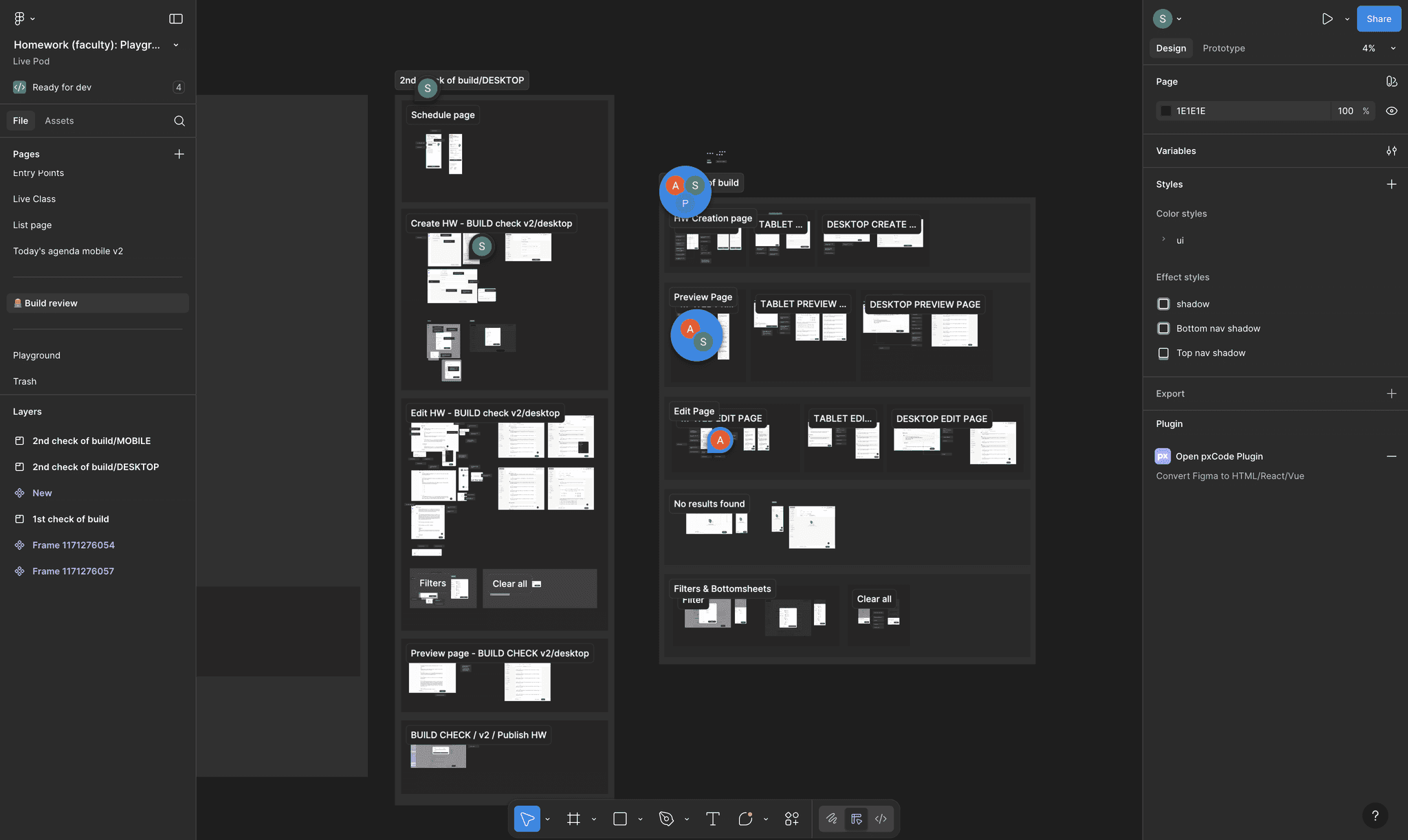
Task: Open the Playground page
Action: click(x=36, y=355)
